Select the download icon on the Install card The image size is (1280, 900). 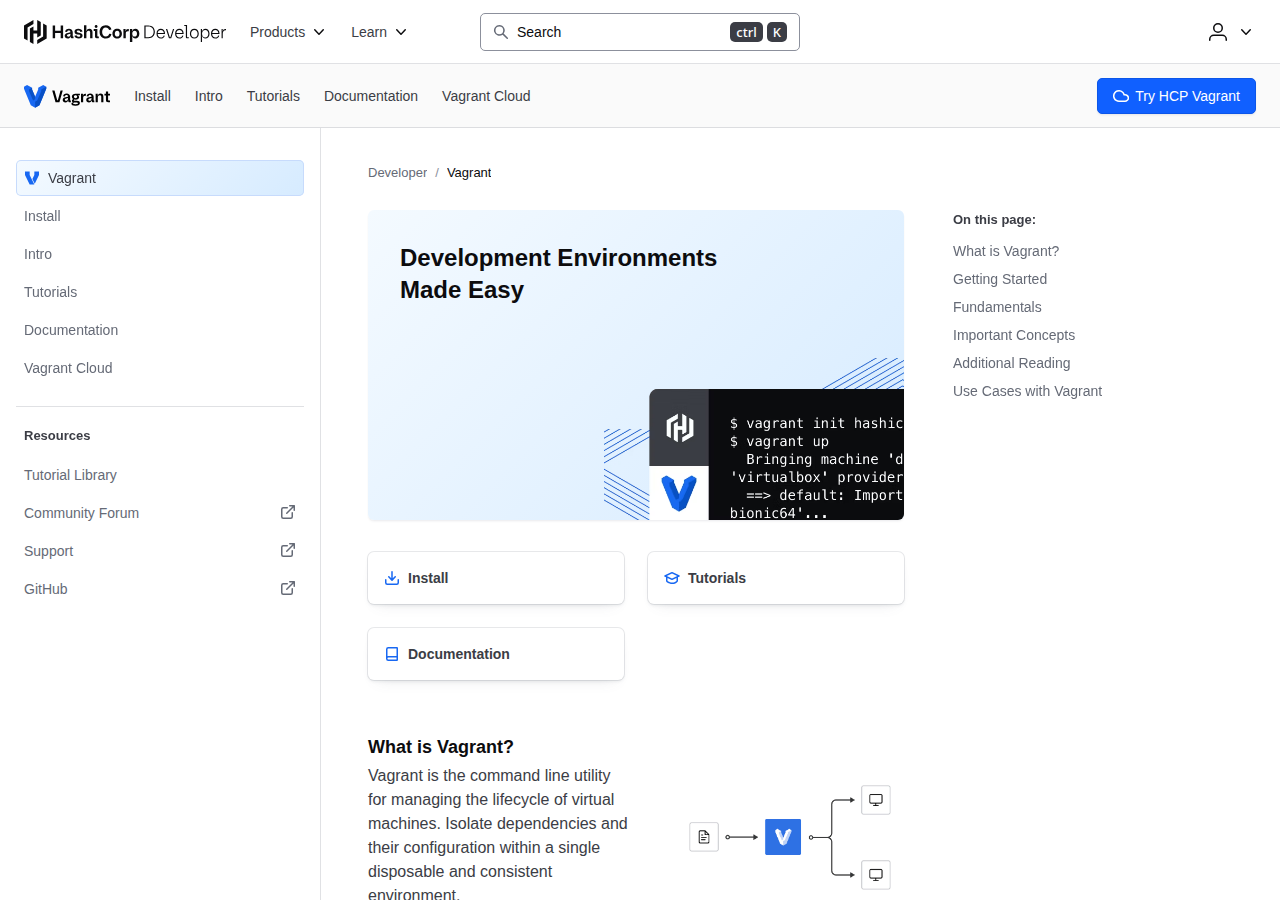(392, 578)
